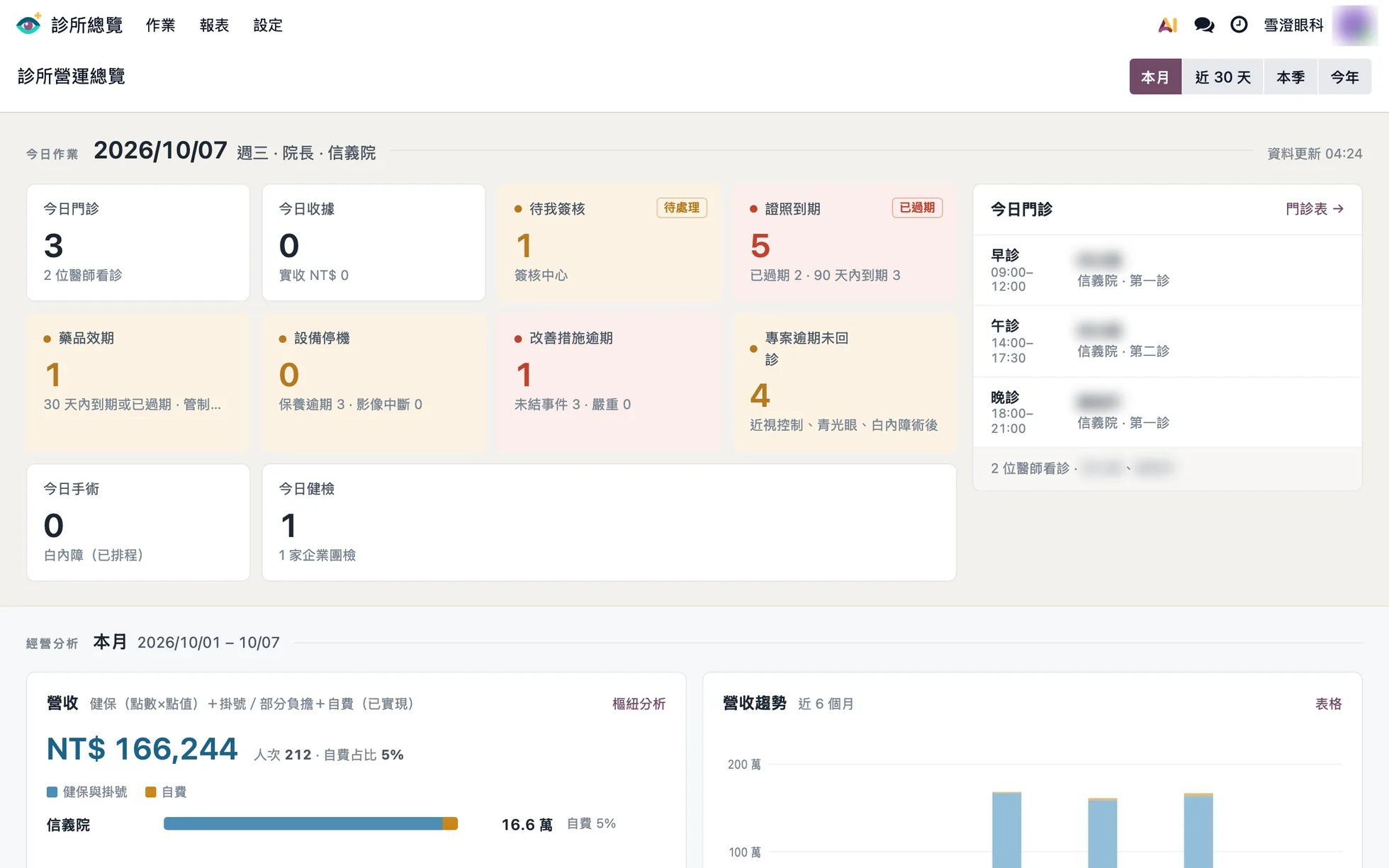
Task: Open the 藥品效期 card
Action: click(138, 382)
